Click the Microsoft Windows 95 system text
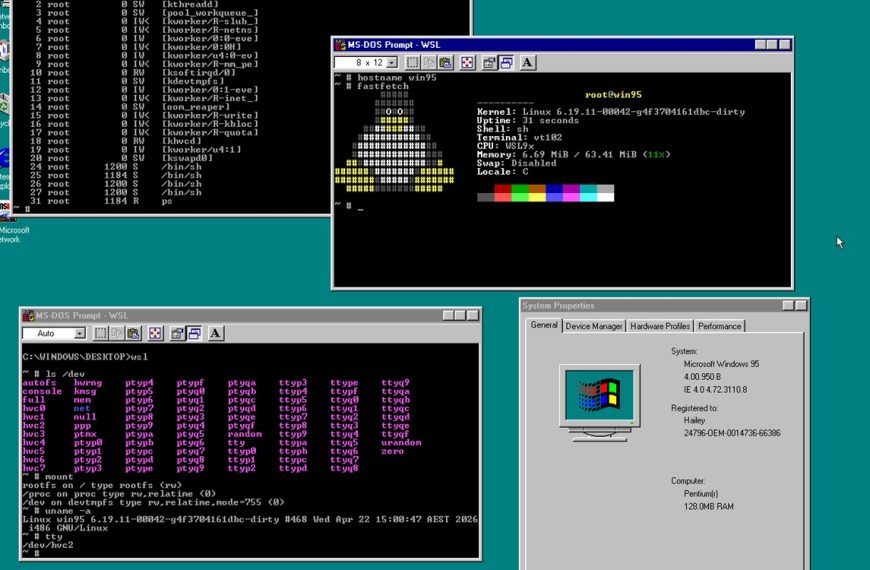The image size is (870, 570). coord(721,364)
